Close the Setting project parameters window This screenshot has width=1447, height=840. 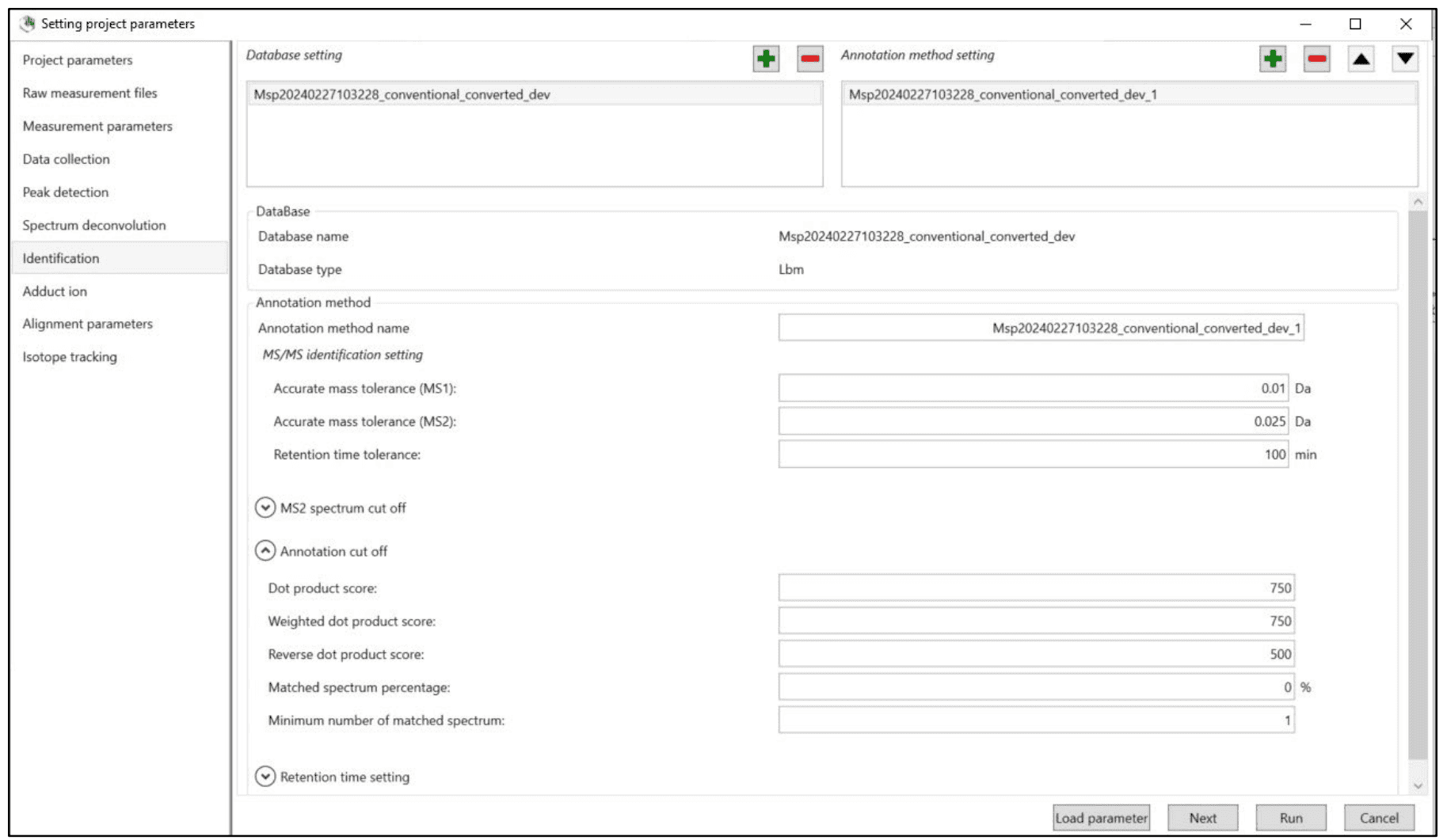click(1406, 24)
